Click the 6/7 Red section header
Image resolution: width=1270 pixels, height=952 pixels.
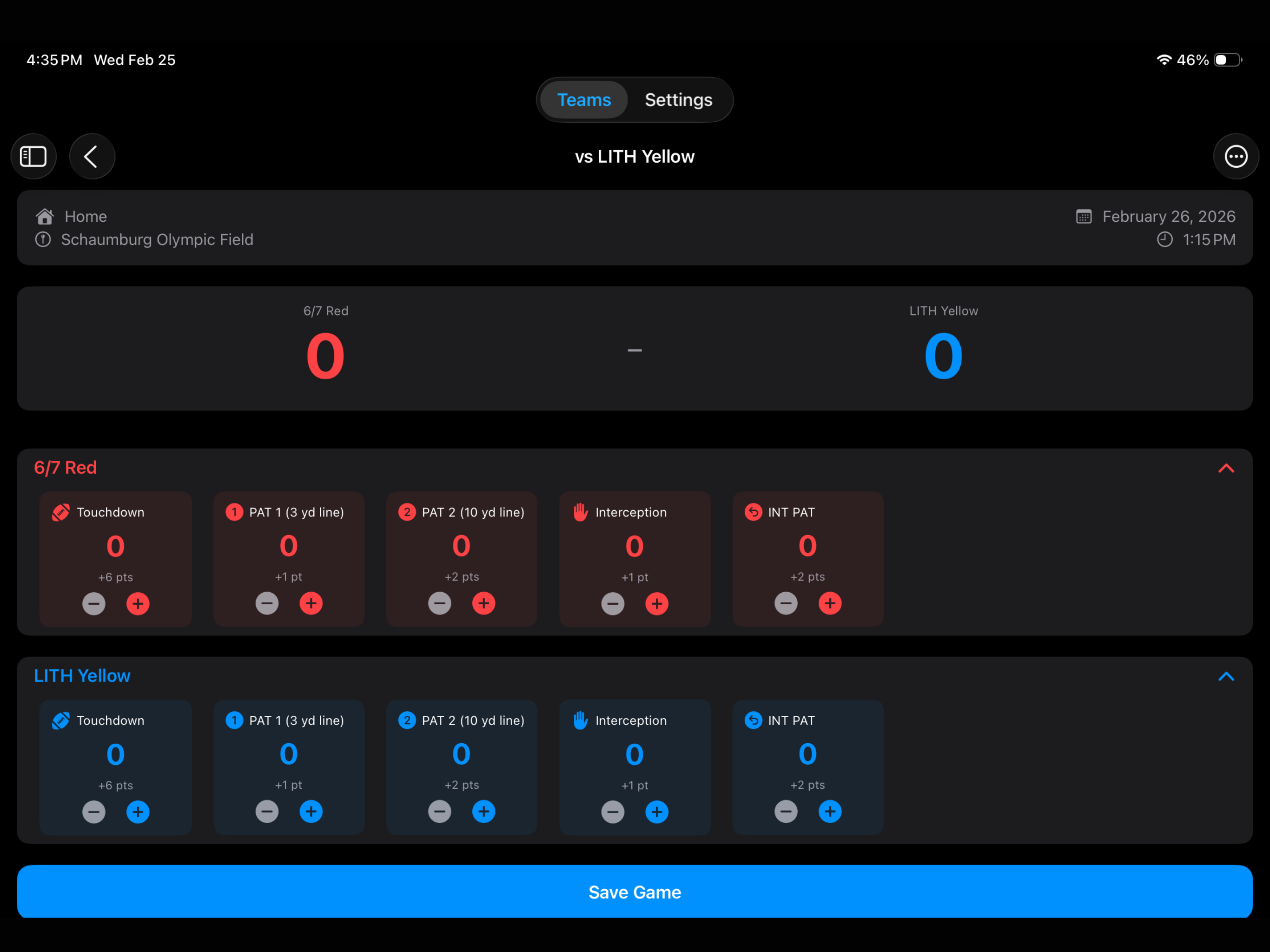click(x=66, y=467)
